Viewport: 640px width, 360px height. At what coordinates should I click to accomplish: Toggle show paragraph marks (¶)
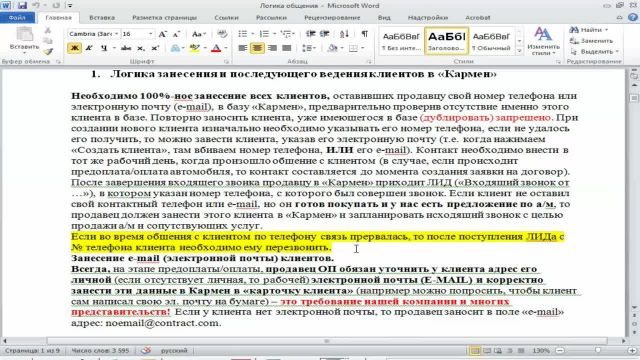pyautogui.click(x=364, y=34)
